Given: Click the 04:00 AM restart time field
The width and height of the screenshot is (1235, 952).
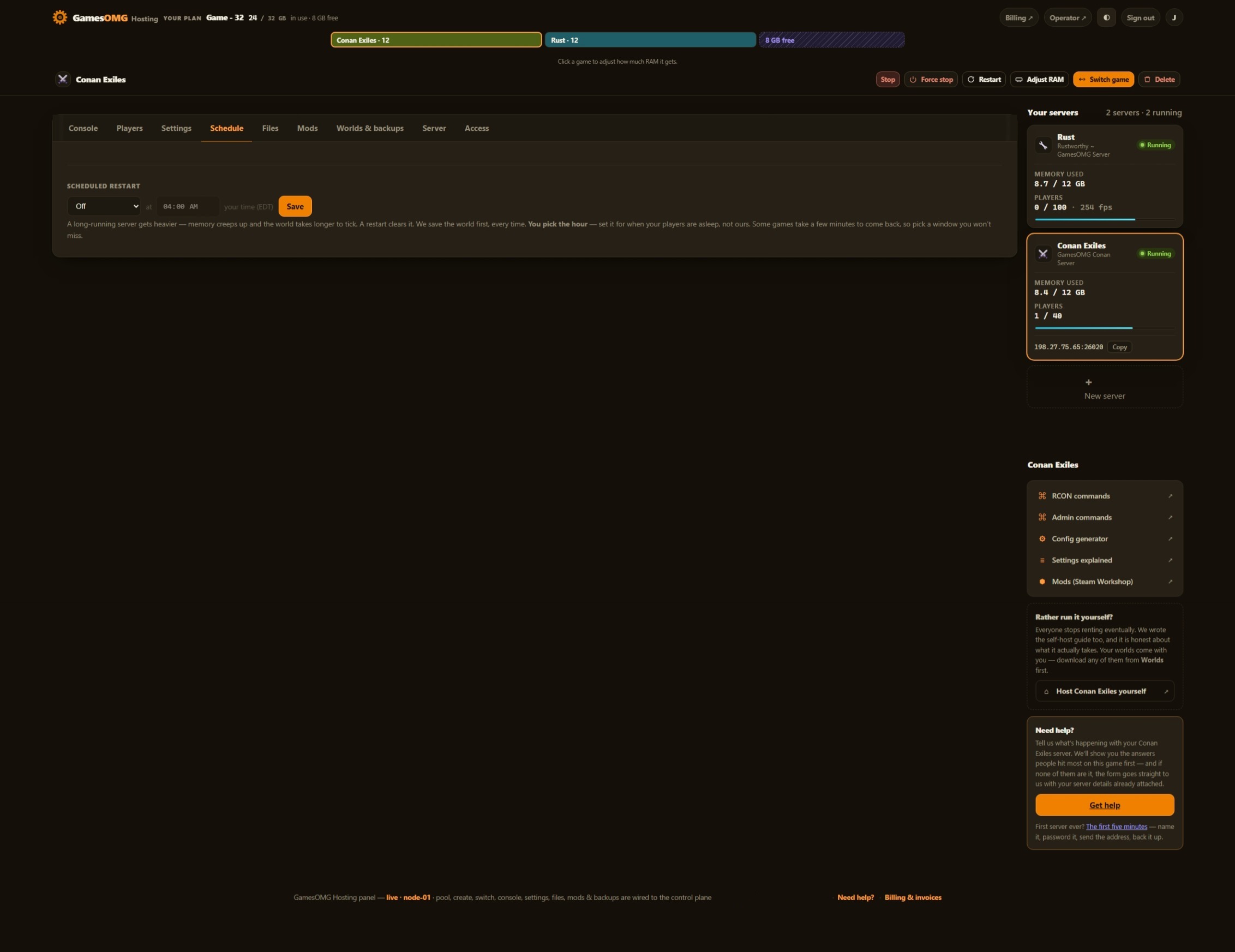Looking at the screenshot, I should click(188, 206).
